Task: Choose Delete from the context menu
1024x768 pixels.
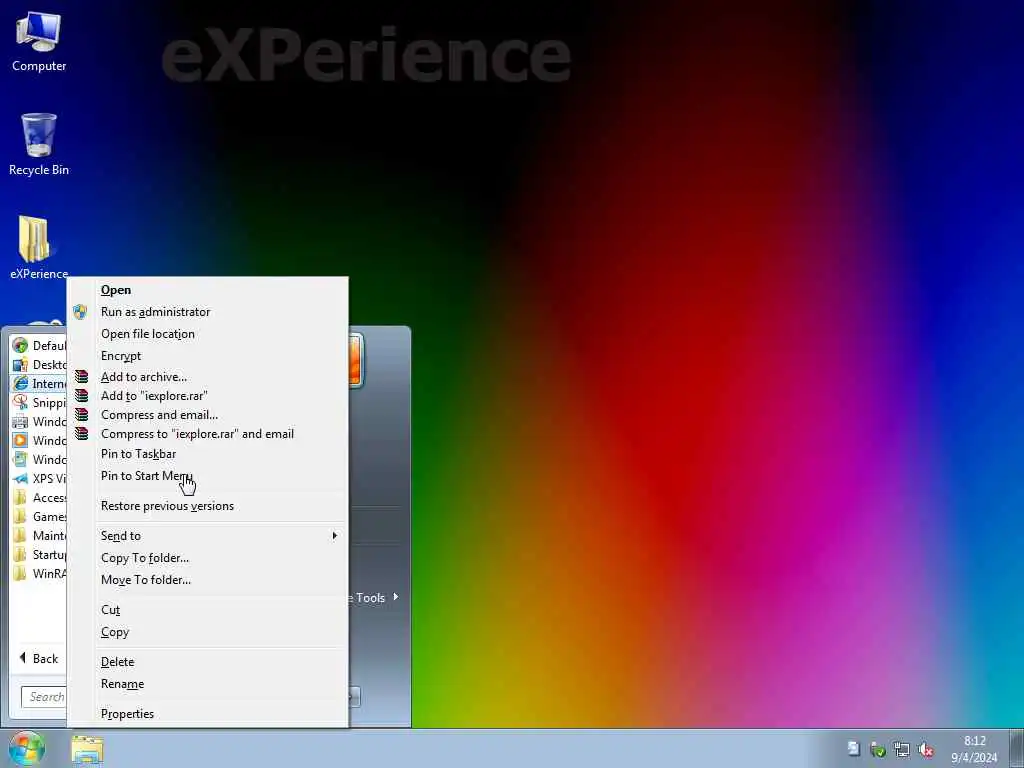Action: click(x=118, y=662)
